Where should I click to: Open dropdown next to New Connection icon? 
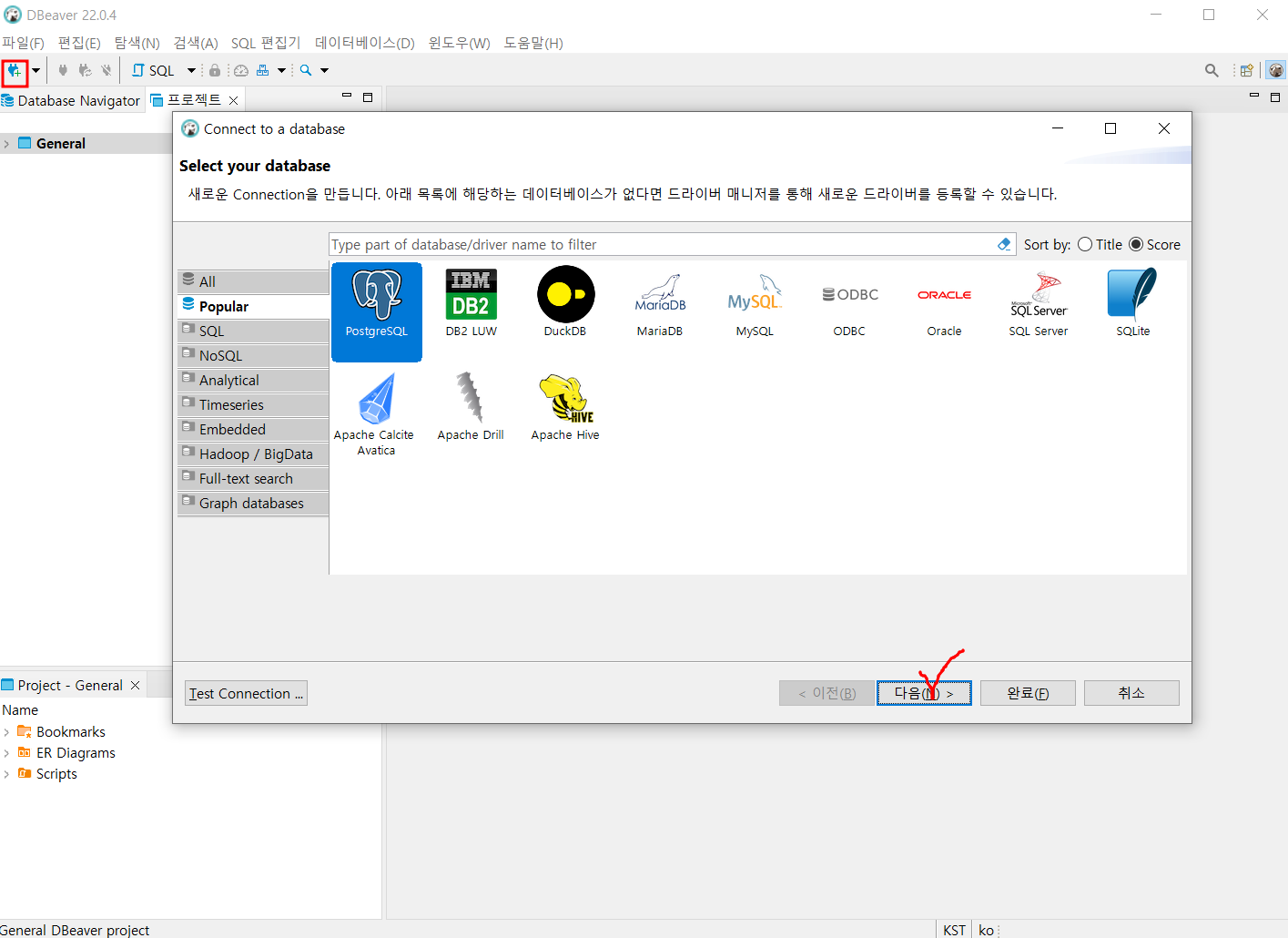click(x=35, y=70)
